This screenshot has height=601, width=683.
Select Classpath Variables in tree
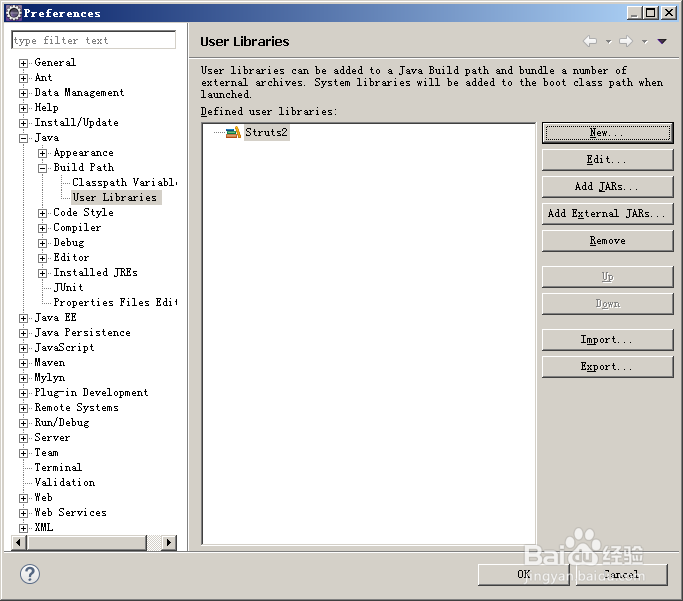click(125, 182)
